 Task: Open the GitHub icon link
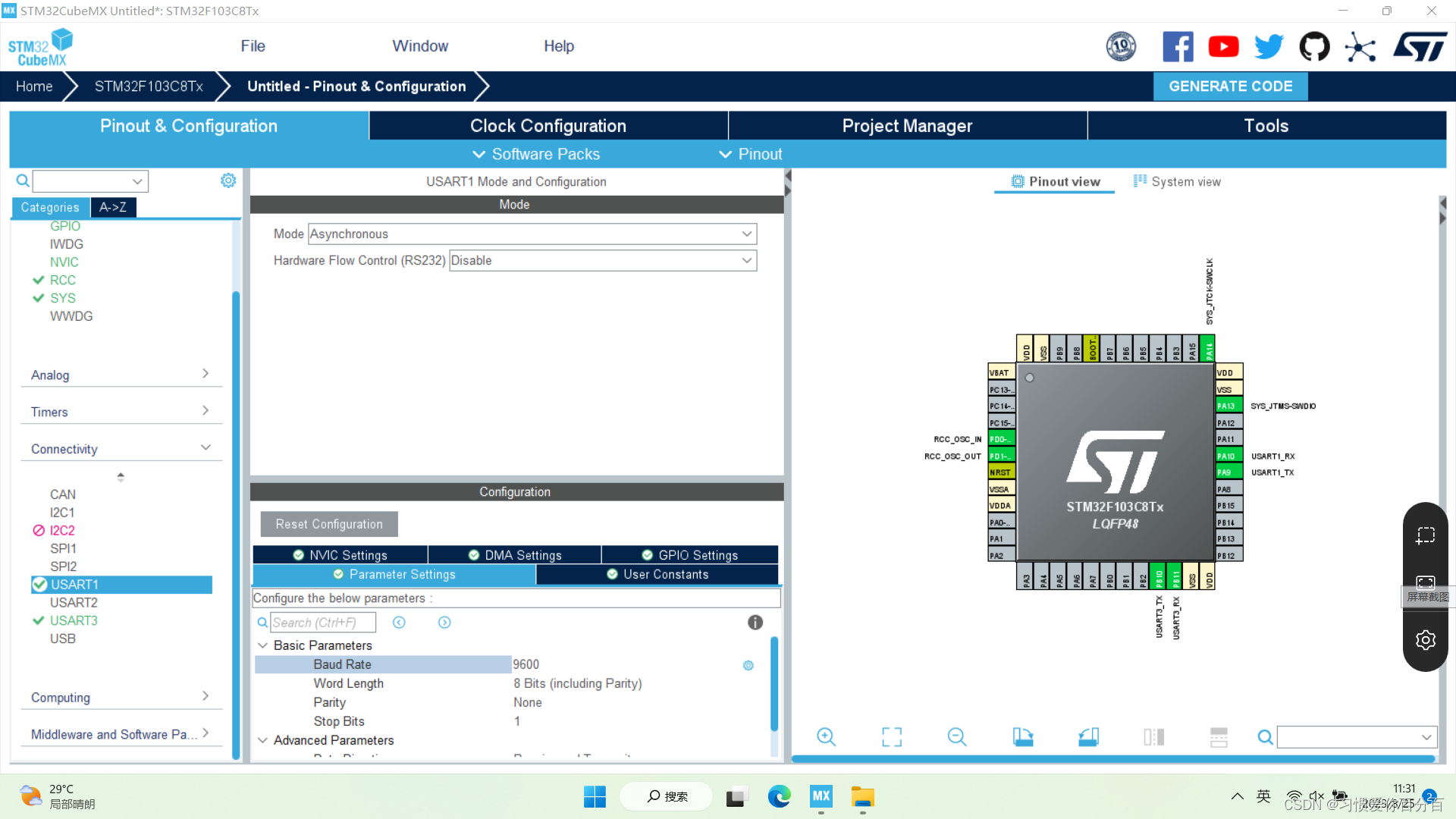[1314, 47]
